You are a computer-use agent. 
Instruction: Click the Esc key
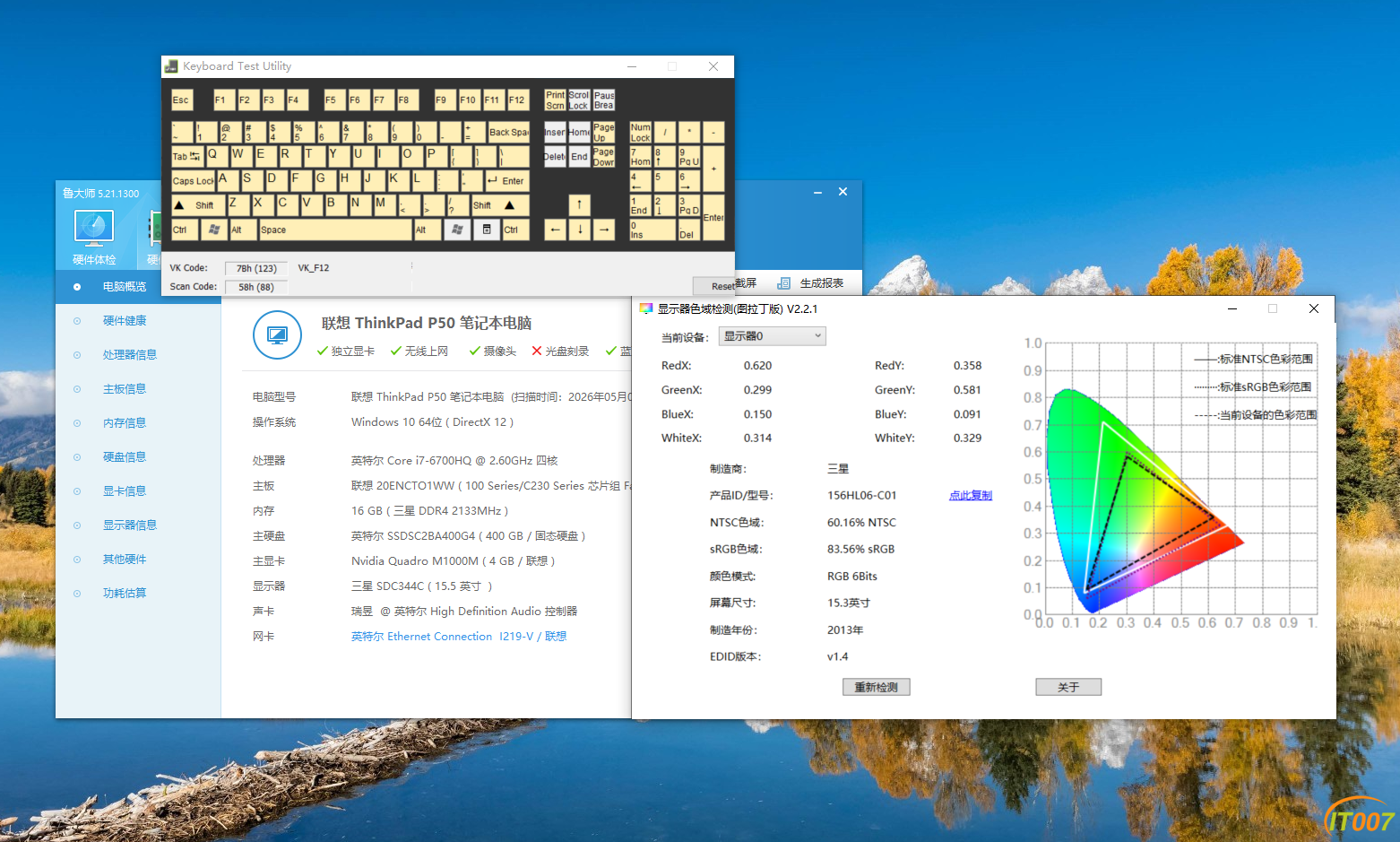coord(182,100)
